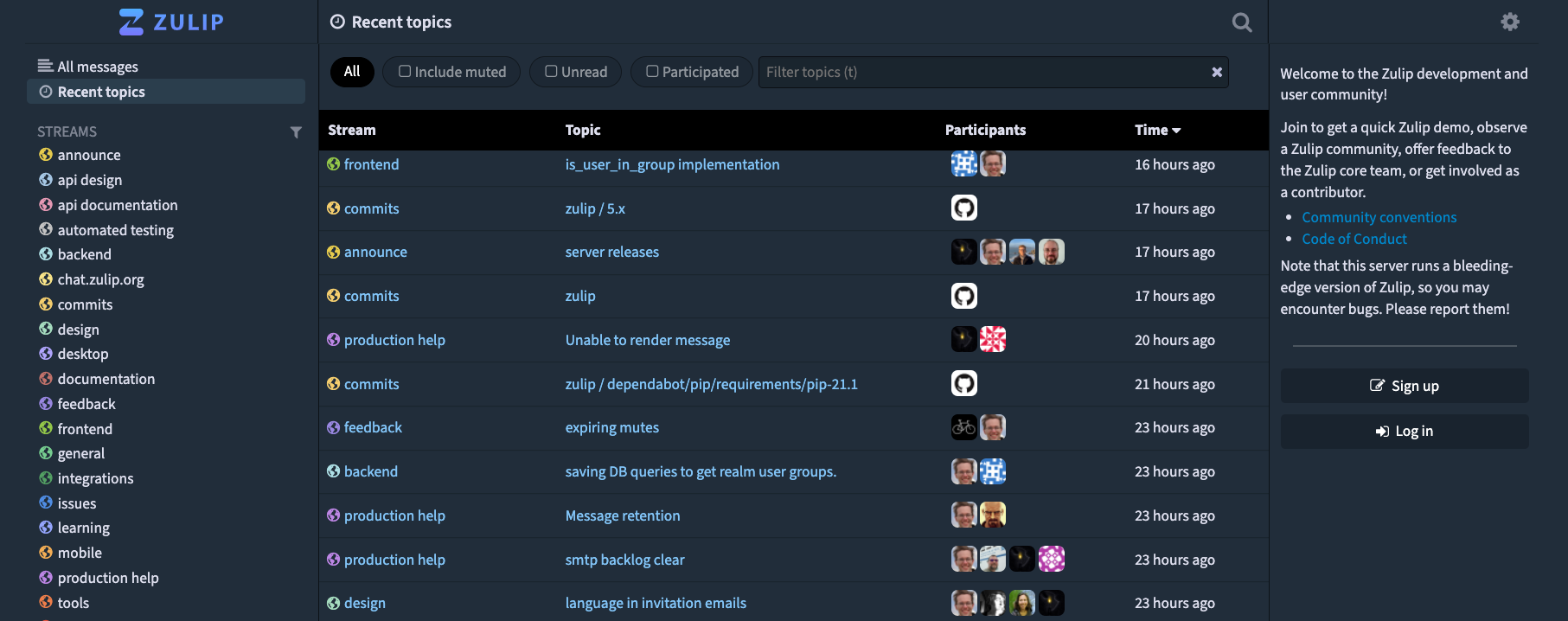Select Recent topics in sidebar
The height and width of the screenshot is (621, 1568).
(x=100, y=92)
